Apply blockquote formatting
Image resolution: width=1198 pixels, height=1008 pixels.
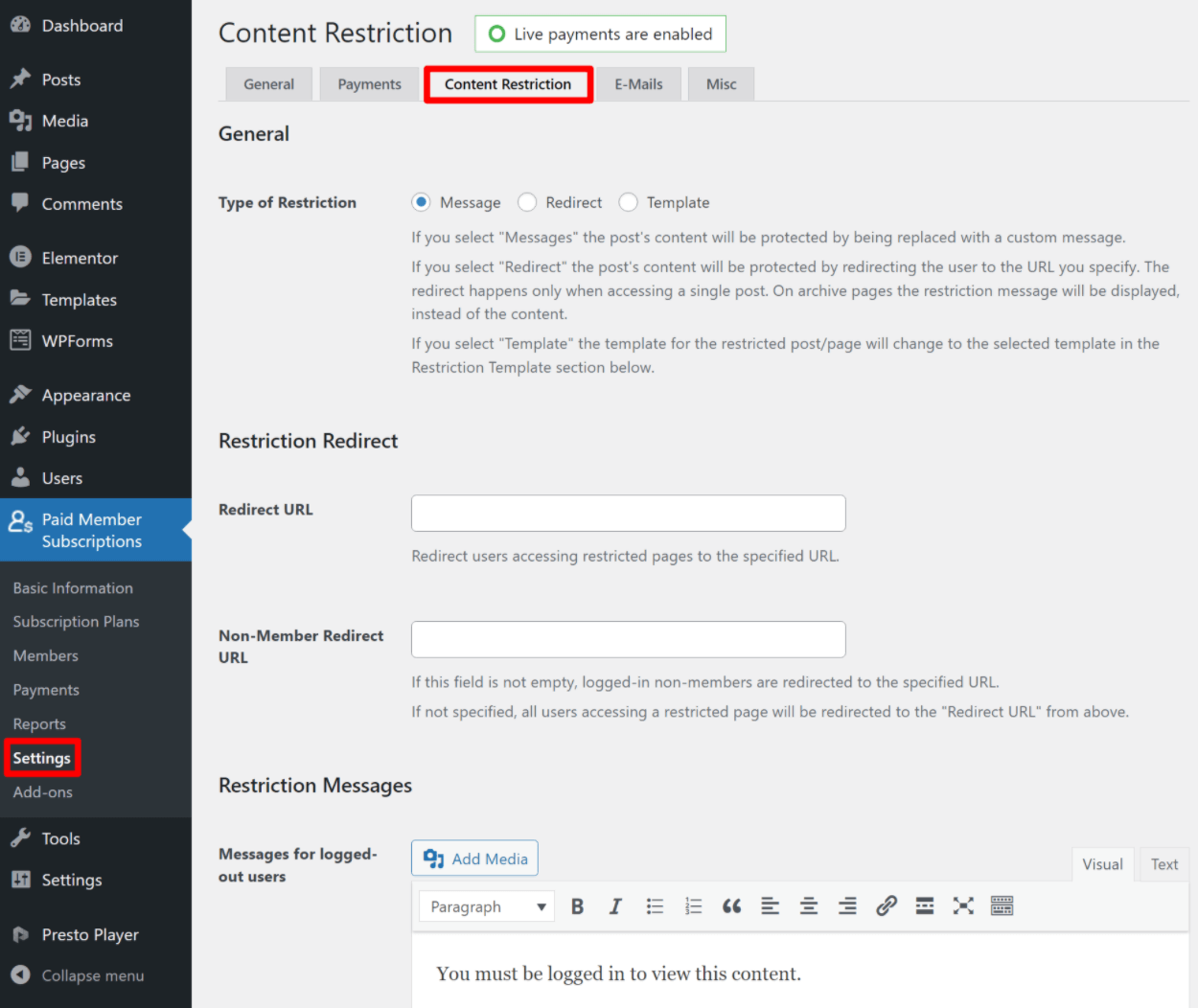tap(731, 906)
